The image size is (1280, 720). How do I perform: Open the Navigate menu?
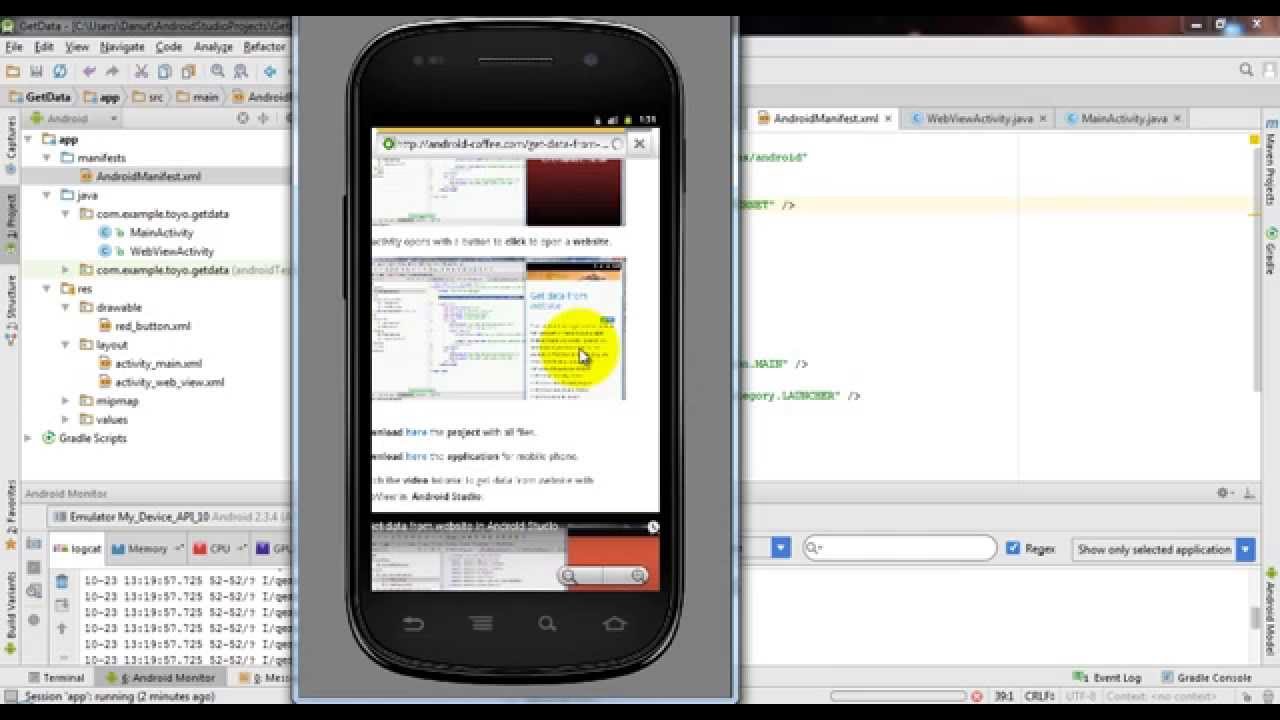pyautogui.click(x=122, y=47)
